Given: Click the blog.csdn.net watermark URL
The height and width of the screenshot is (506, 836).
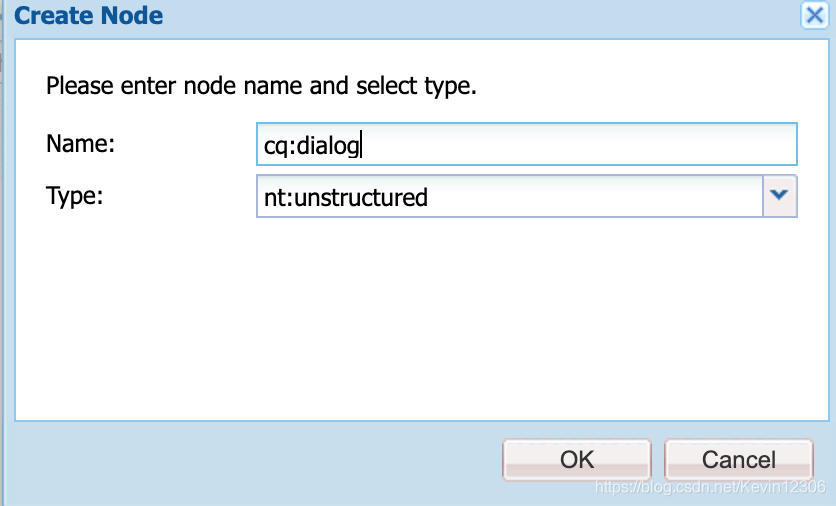Looking at the screenshot, I should [x=710, y=486].
